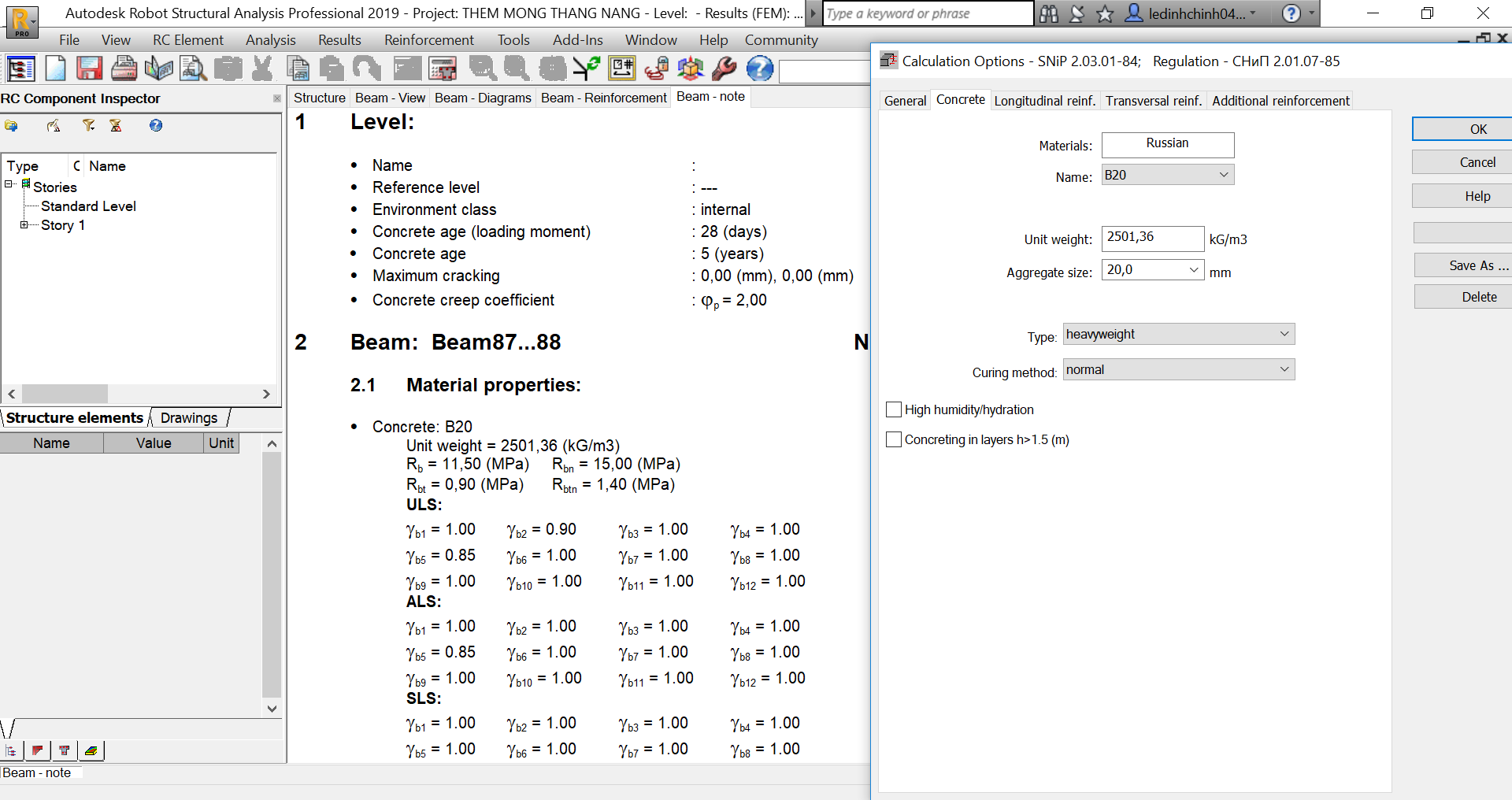The image size is (1512, 800).
Task: Click the inspector horizontal scrollbar right arrow
Action: pos(266,394)
